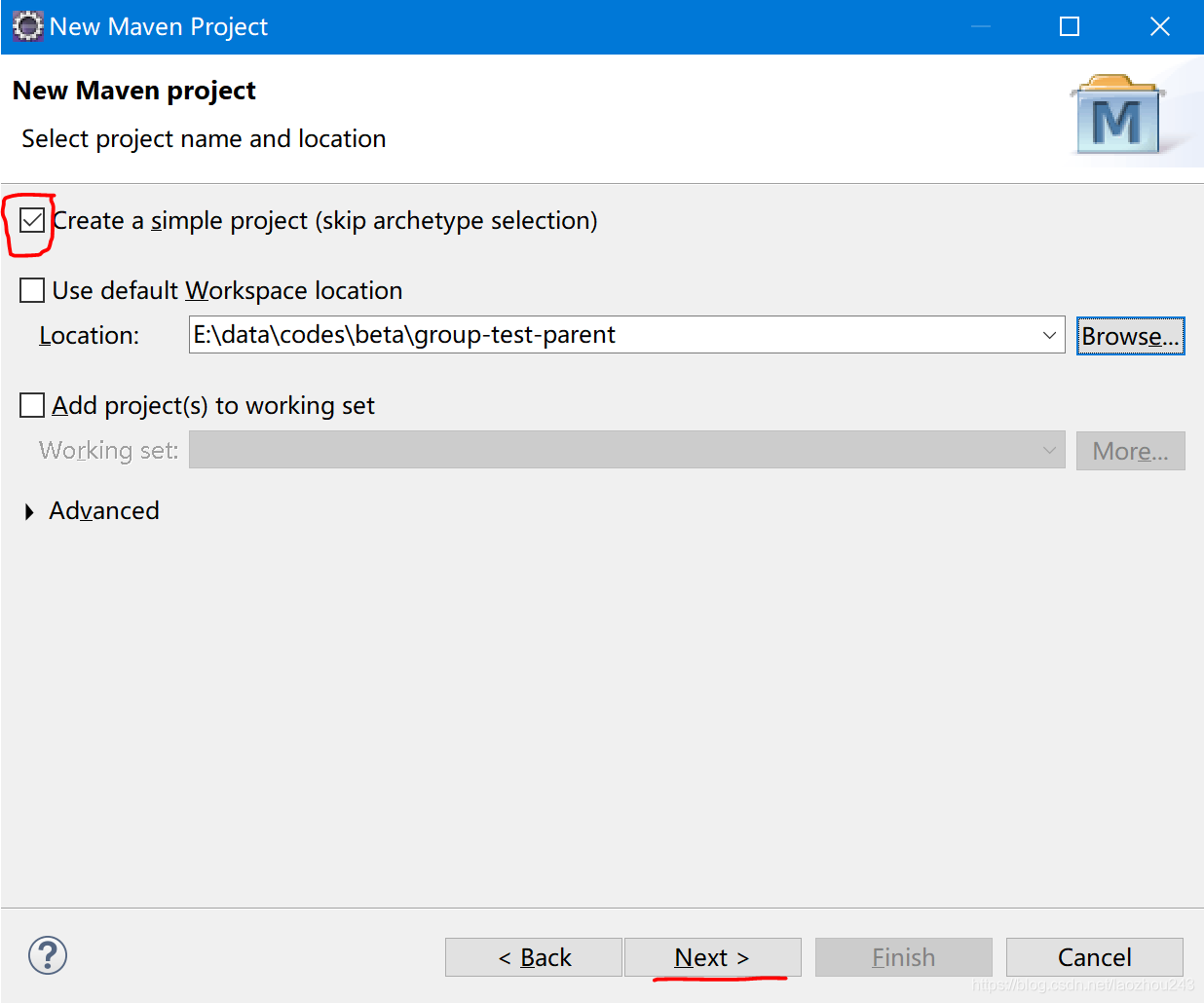
Task: Enable Use default Workspace location
Action: pyautogui.click(x=32, y=290)
